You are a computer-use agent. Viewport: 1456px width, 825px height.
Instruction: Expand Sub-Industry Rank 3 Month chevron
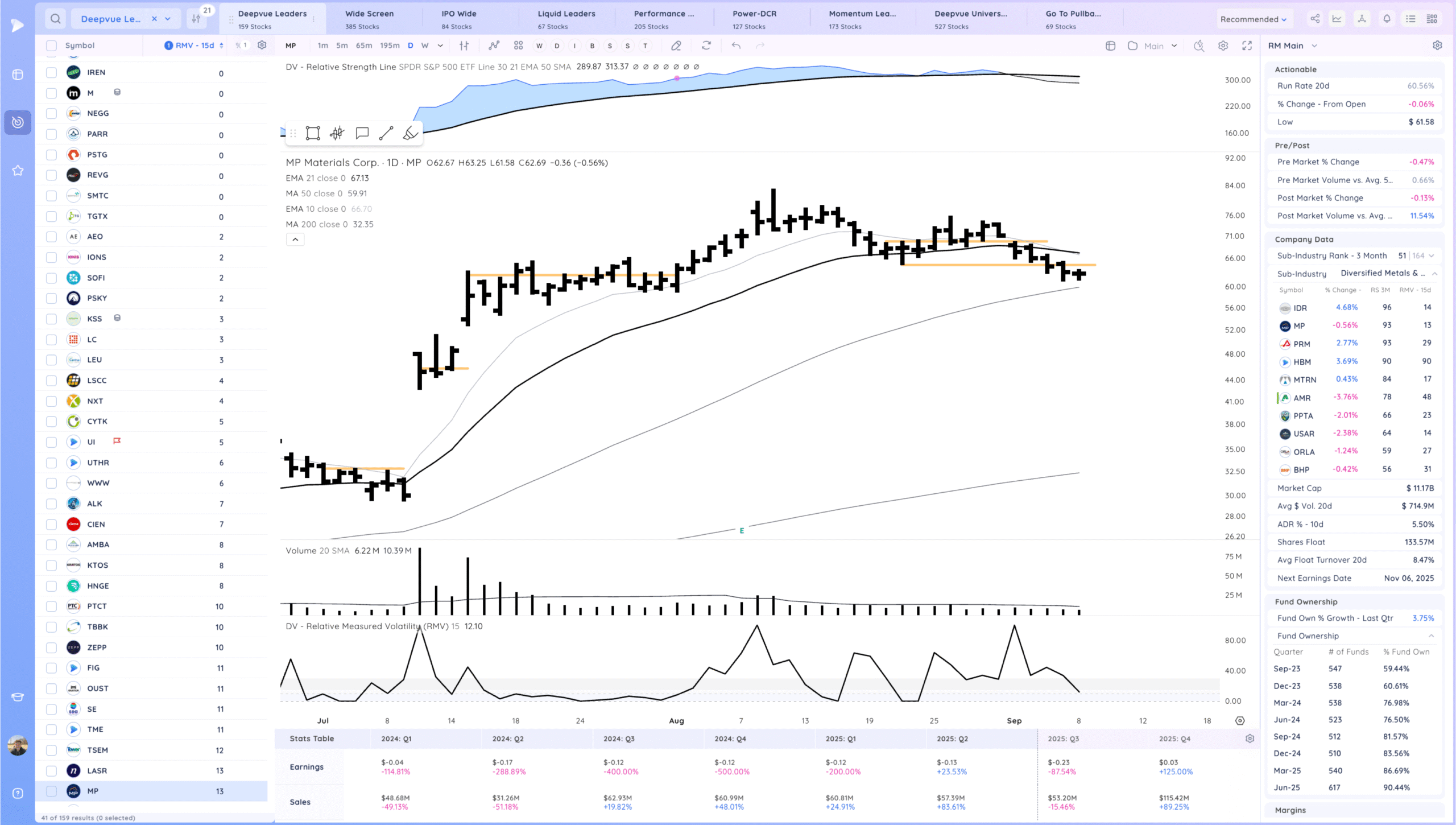1432,255
